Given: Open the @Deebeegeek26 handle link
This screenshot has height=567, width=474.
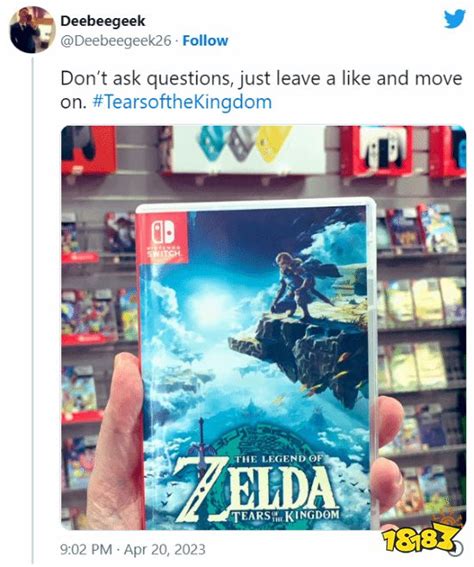Looking at the screenshot, I should point(115,41).
